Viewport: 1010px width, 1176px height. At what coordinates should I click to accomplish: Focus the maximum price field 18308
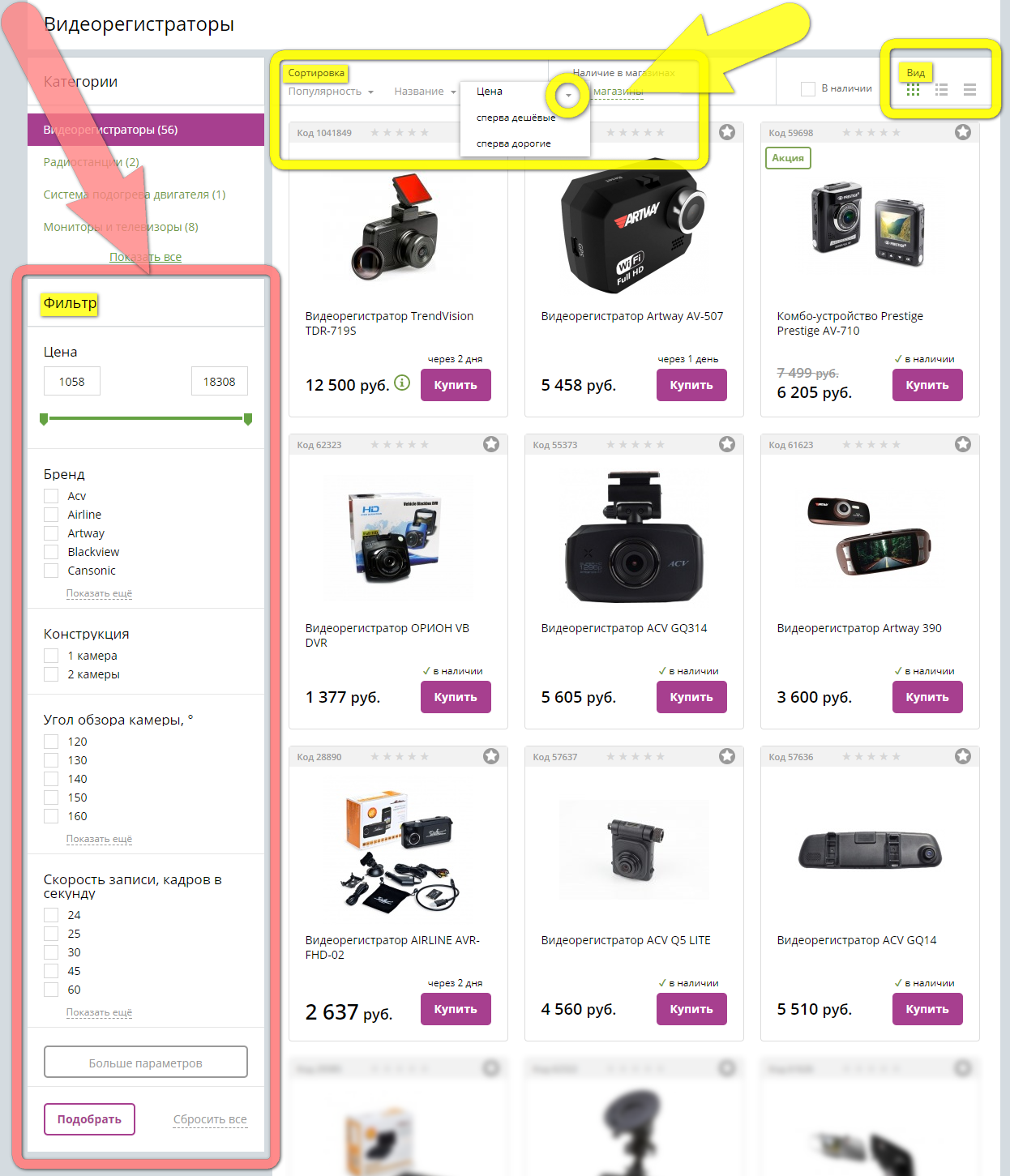point(220,381)
